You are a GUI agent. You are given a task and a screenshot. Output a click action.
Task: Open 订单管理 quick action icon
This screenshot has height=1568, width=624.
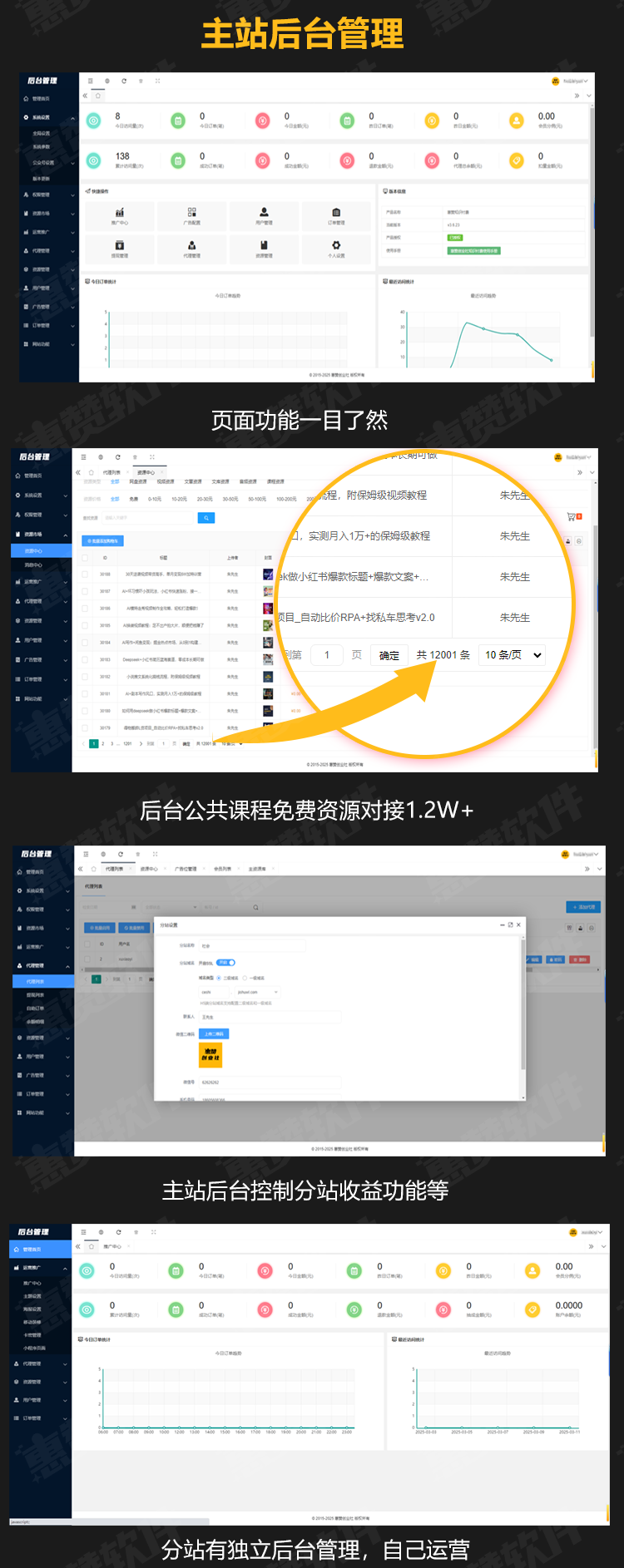point(336,214)
